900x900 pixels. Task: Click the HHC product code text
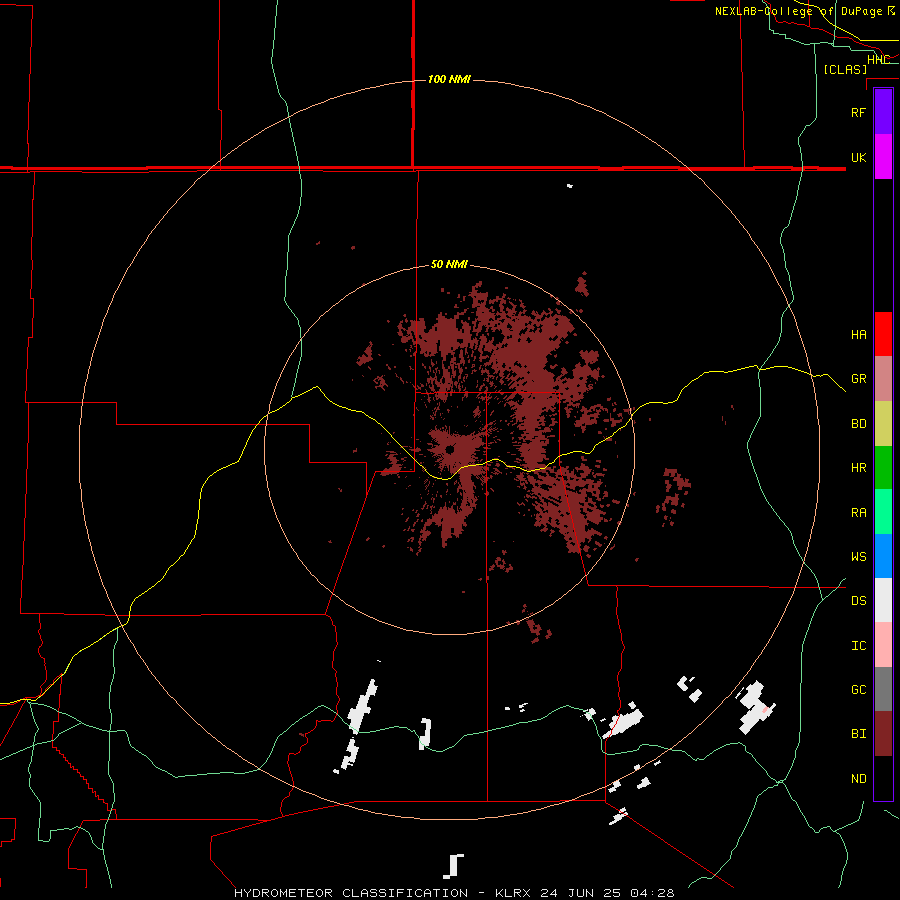click(x=878, y=60)
